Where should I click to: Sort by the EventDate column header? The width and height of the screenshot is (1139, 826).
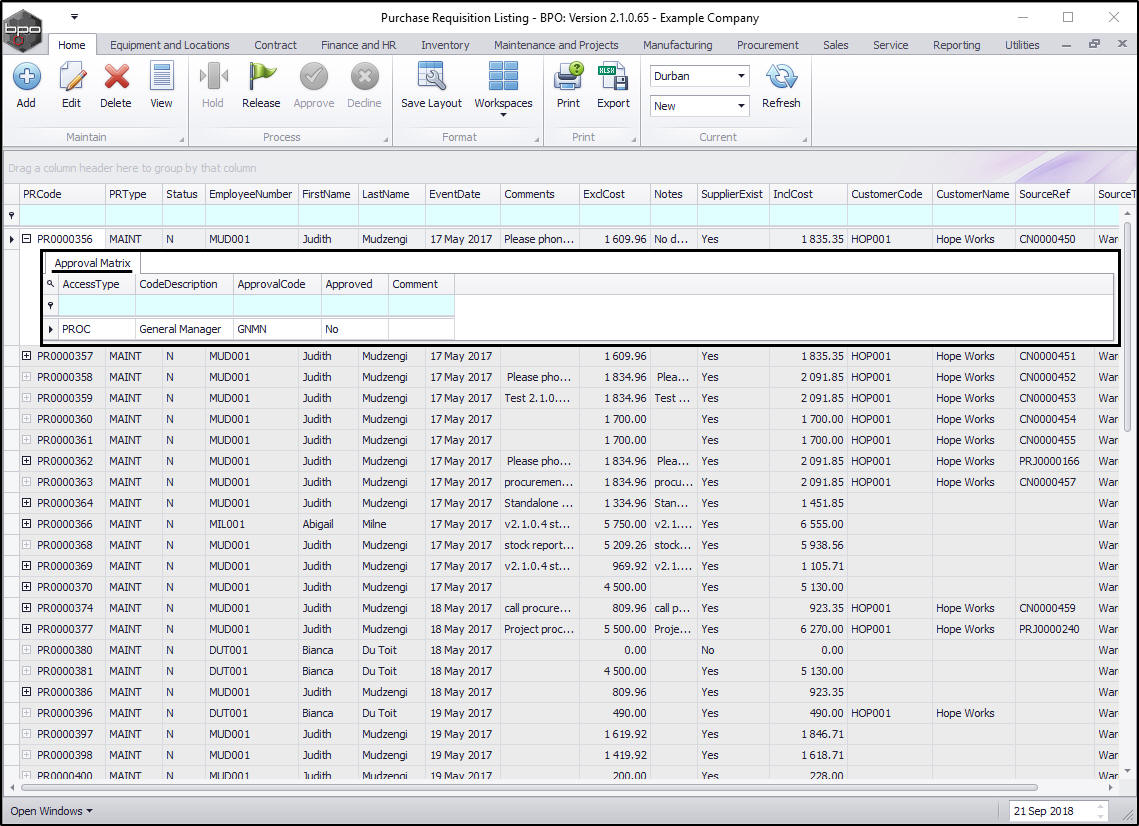click(455, 194)
